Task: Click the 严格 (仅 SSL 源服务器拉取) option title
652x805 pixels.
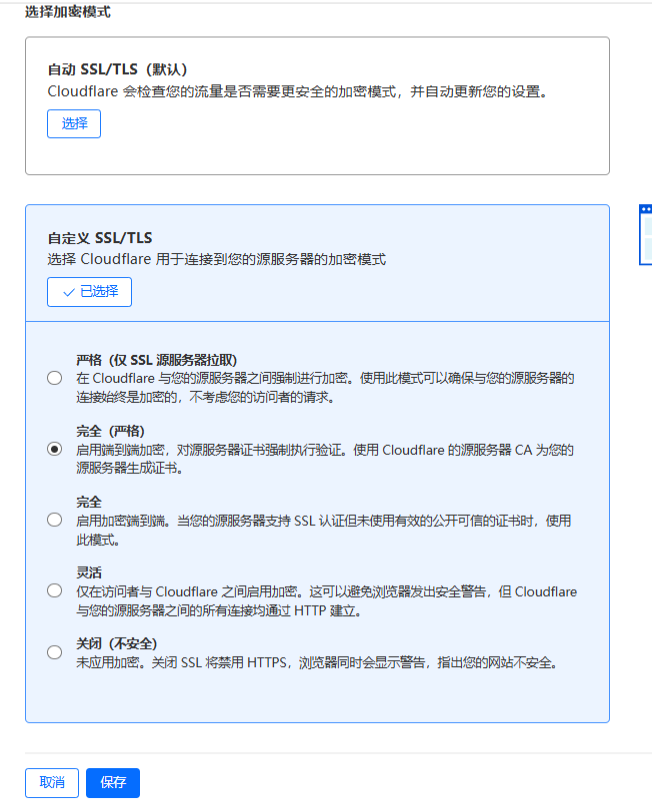Action: click(x=156, y=360)
